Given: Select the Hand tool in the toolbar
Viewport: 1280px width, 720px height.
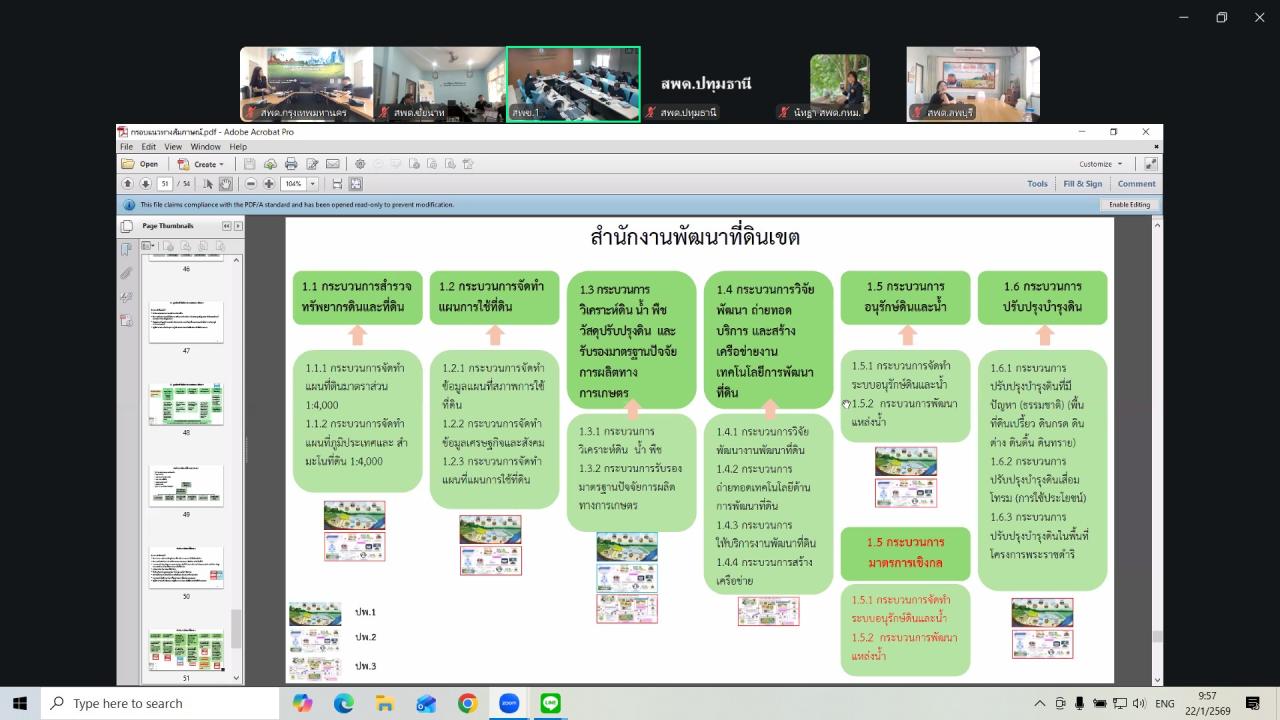Looking at the screenshot, I should 228,183.
